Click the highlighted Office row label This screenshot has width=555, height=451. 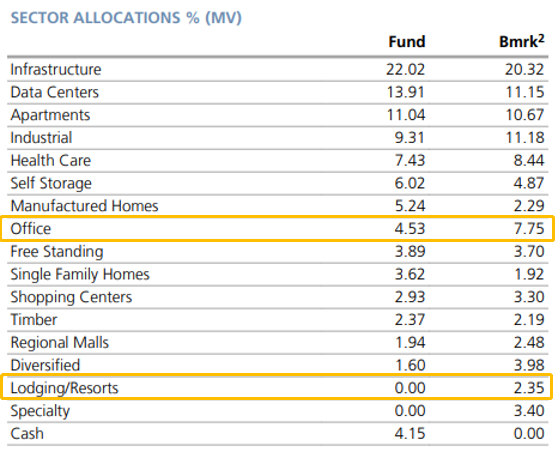[31, 229]
